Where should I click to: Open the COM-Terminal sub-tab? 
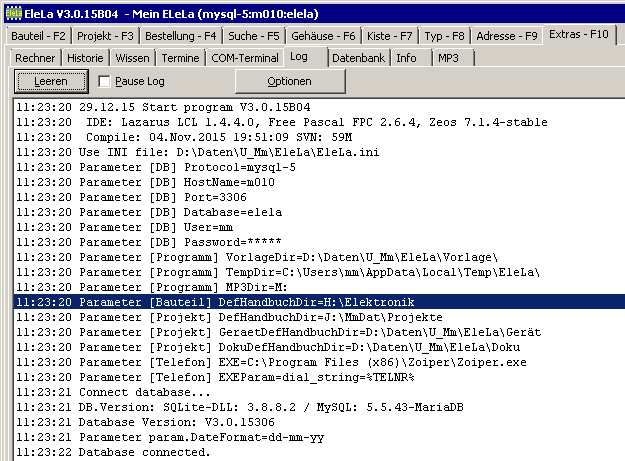coord(245,58)
